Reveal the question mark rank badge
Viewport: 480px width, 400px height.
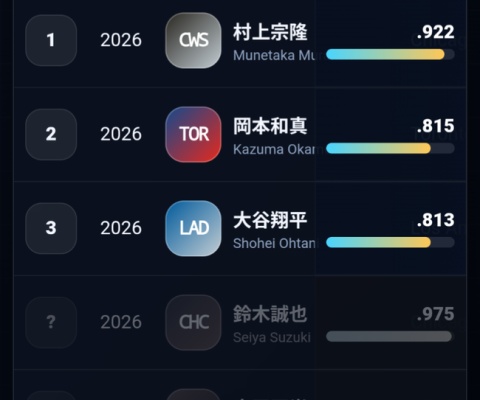pyautogui.click(x=51, y=322)
